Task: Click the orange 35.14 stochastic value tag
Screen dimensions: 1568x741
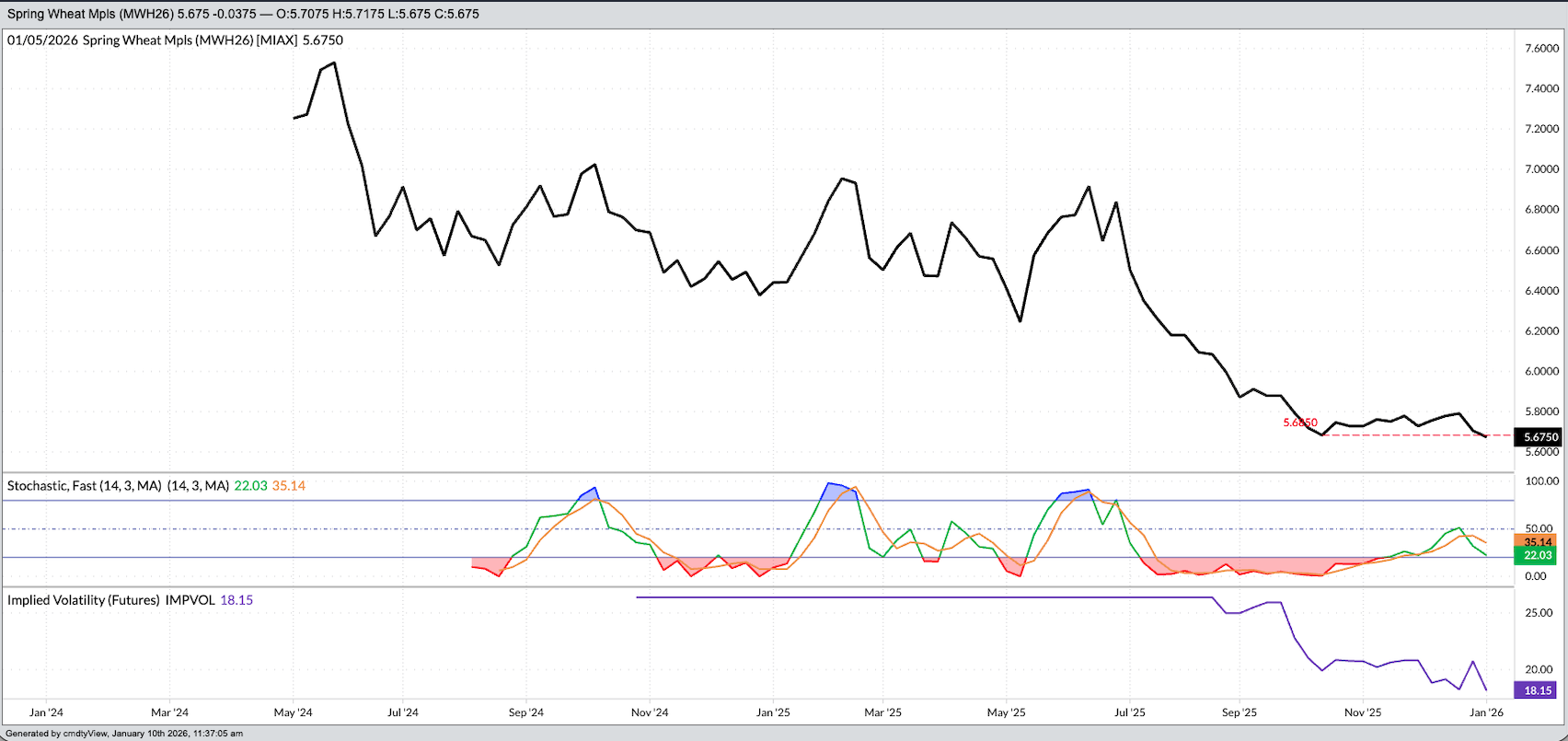Action: (1538, 541)
